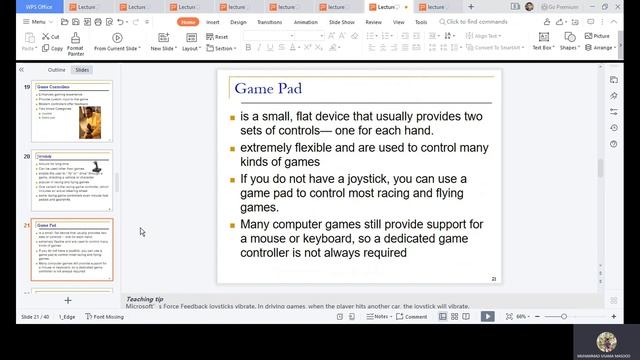Image resolution: width=640 pixels, height=360 pixels.
Task: Switch to the Outline pane tab
Action: pos(56,70)
